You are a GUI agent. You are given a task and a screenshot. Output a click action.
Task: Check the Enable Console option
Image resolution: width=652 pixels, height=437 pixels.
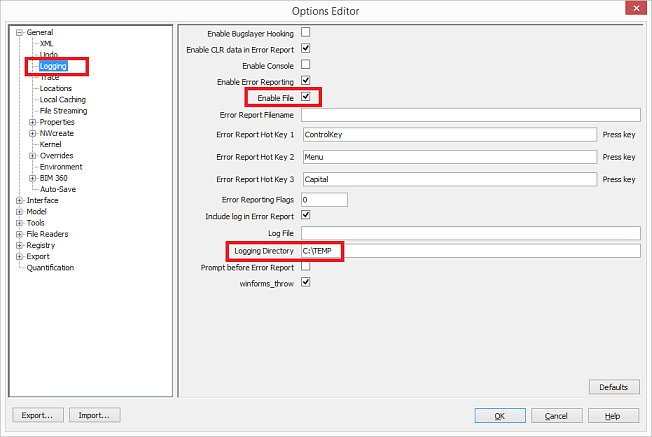(x=306, y=64)
